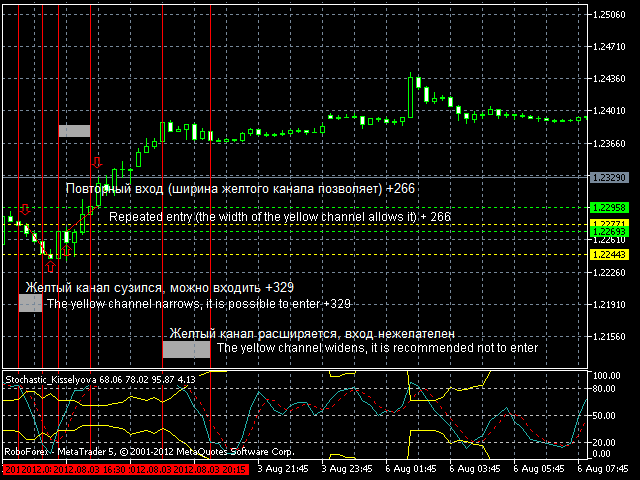The height and width of the screenshot is (480, 640).
Task: Click the 20.00 level on the stochastic scale
Action: point(606,442)
